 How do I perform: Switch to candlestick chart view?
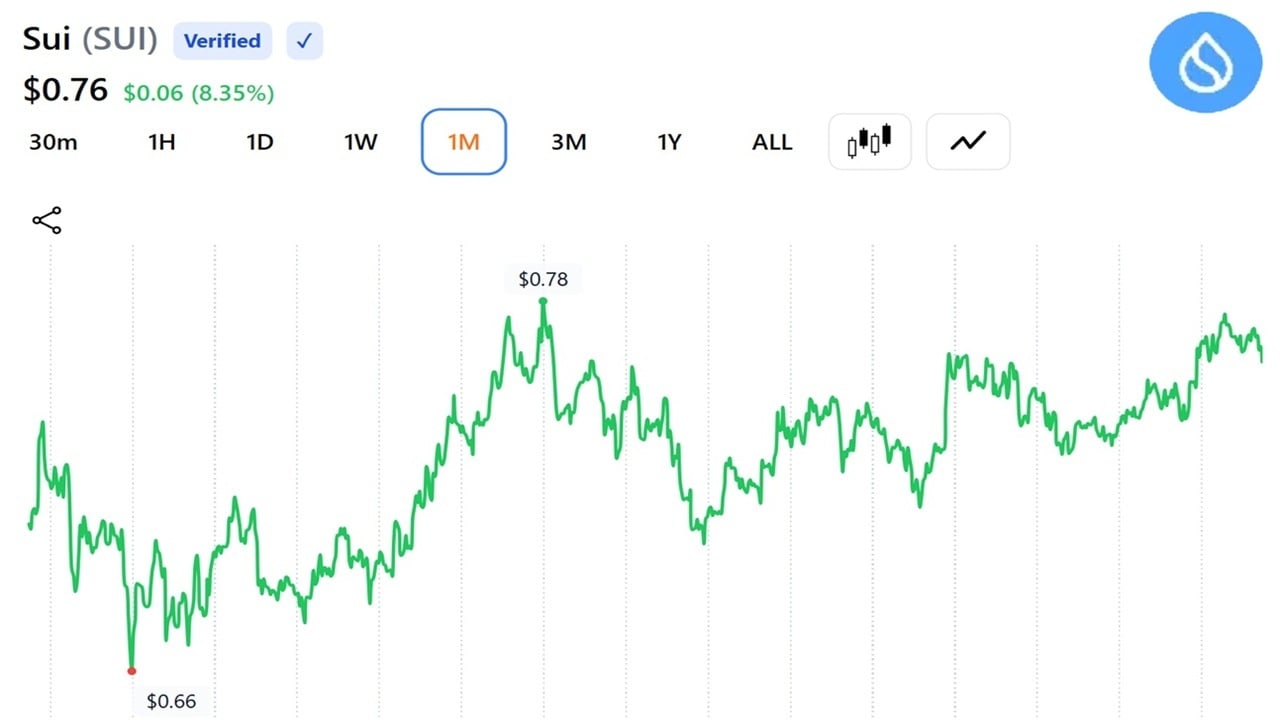(870, 142)
